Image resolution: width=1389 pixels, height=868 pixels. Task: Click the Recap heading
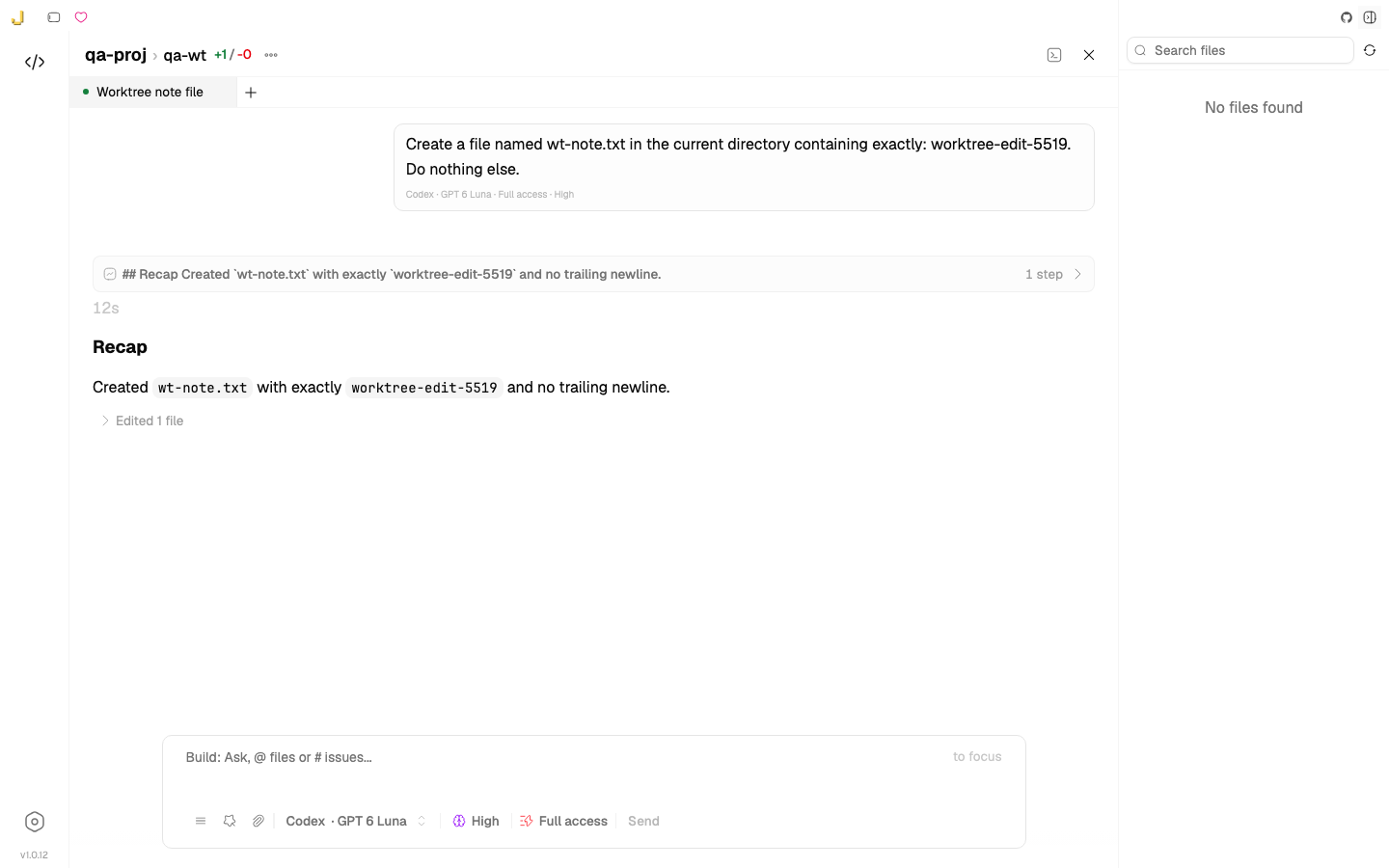point(120,347)
